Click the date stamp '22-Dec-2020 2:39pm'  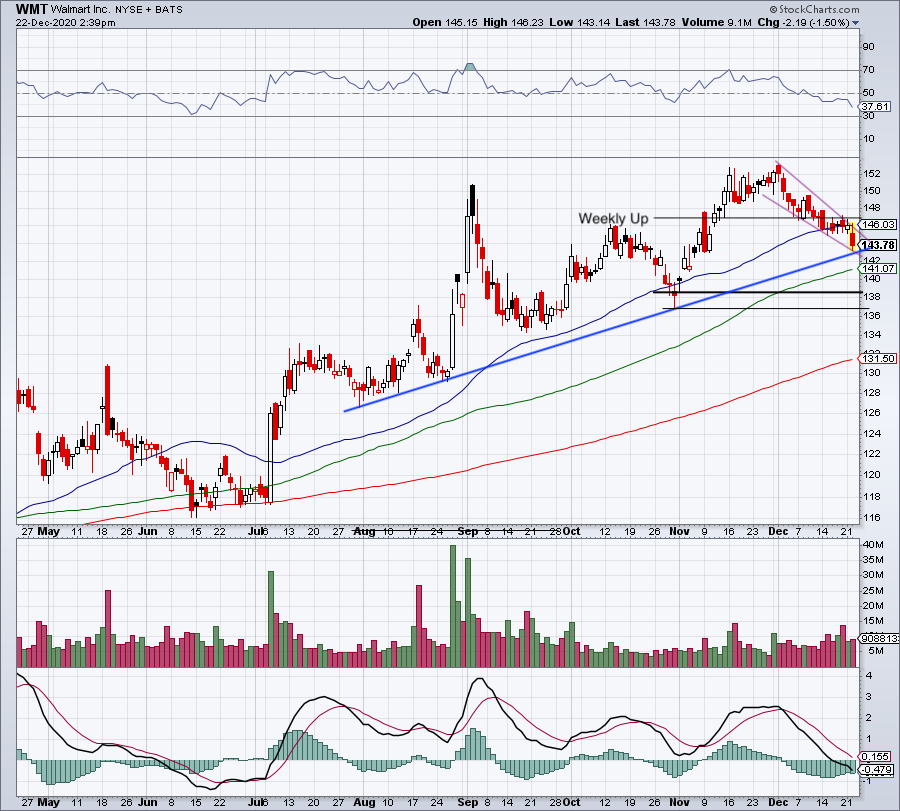coord(65,23)
